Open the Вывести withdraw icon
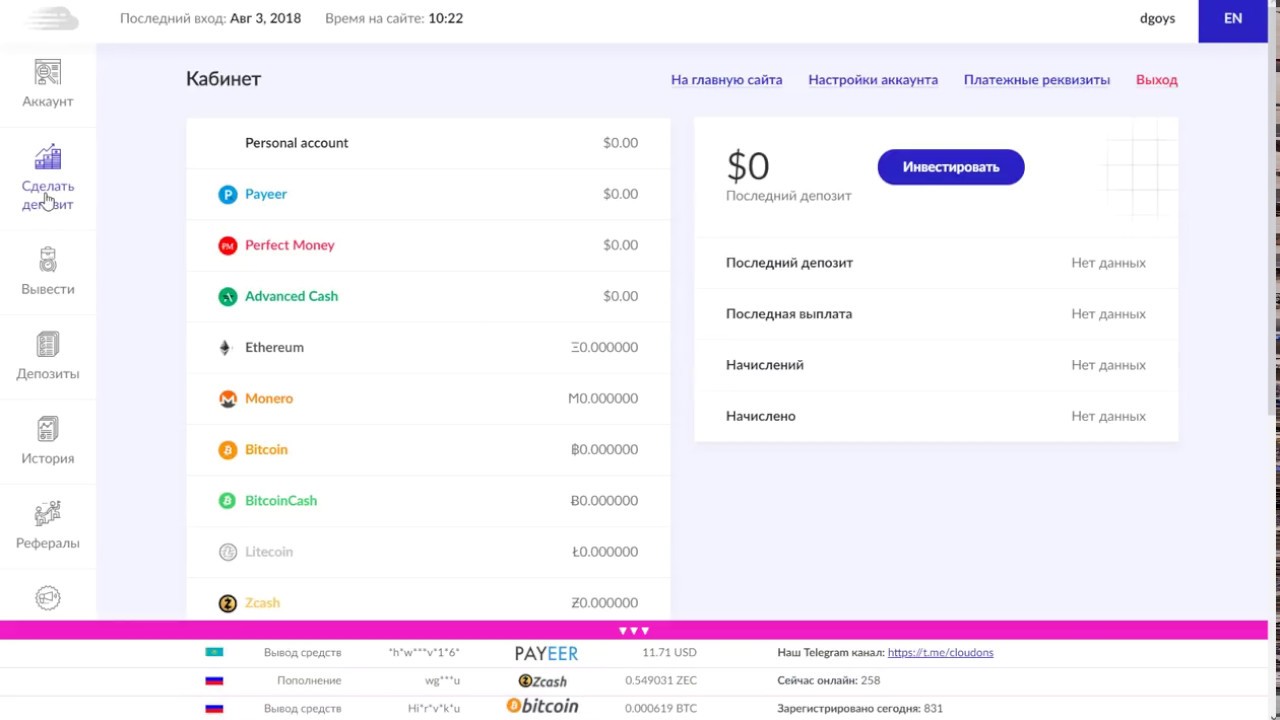The height and width of the screenshot is (720, 1280). (x=48, y=260)
